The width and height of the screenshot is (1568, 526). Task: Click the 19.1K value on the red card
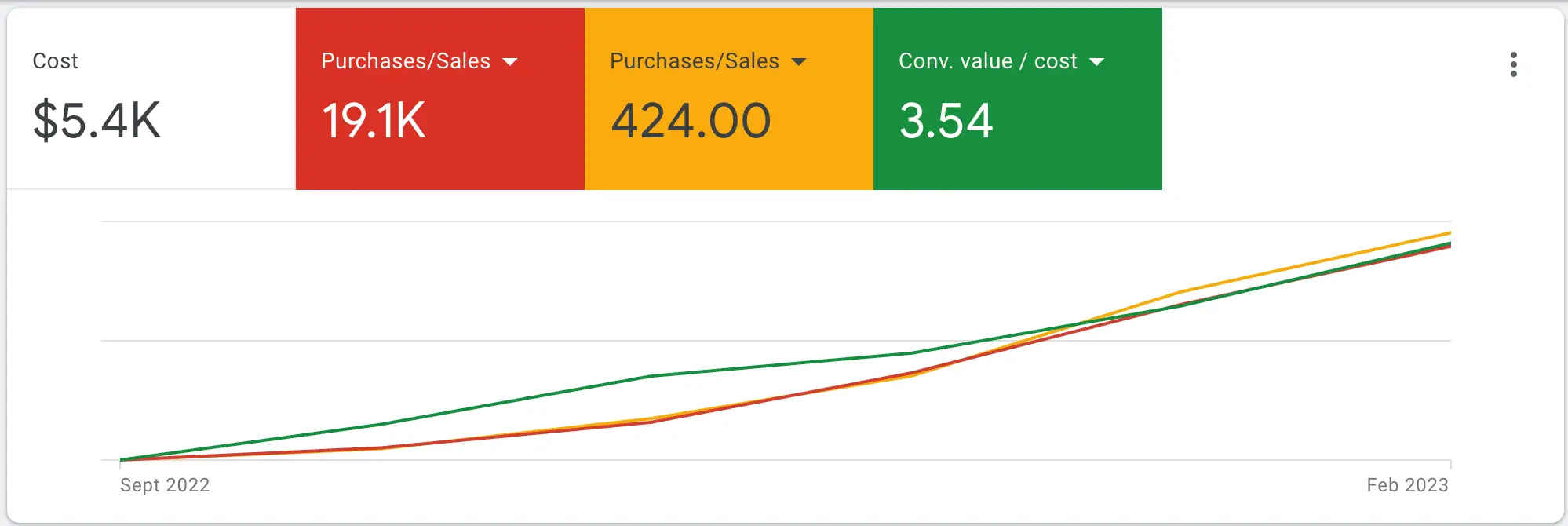[374, 121]
